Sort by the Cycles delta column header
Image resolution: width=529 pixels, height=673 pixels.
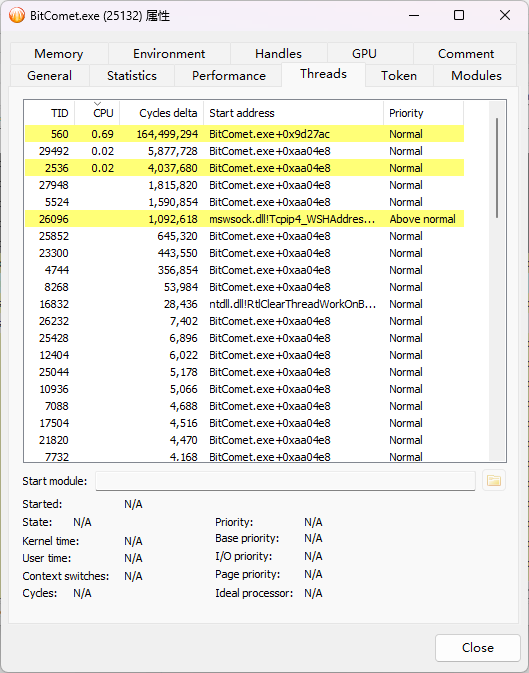162,113
